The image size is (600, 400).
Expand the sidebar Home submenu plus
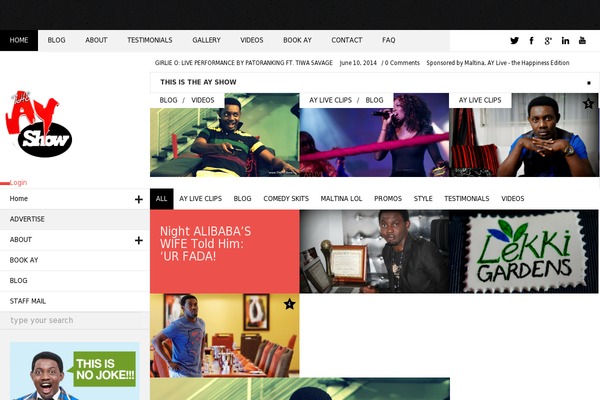[x=139, y=199]
